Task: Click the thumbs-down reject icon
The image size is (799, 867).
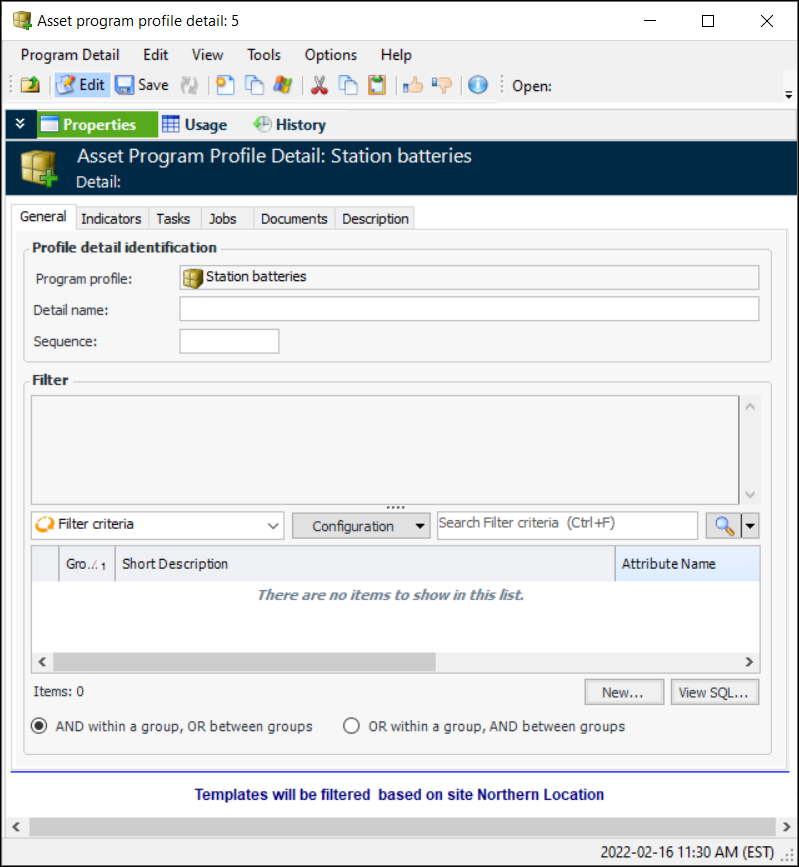Action: 442,85
